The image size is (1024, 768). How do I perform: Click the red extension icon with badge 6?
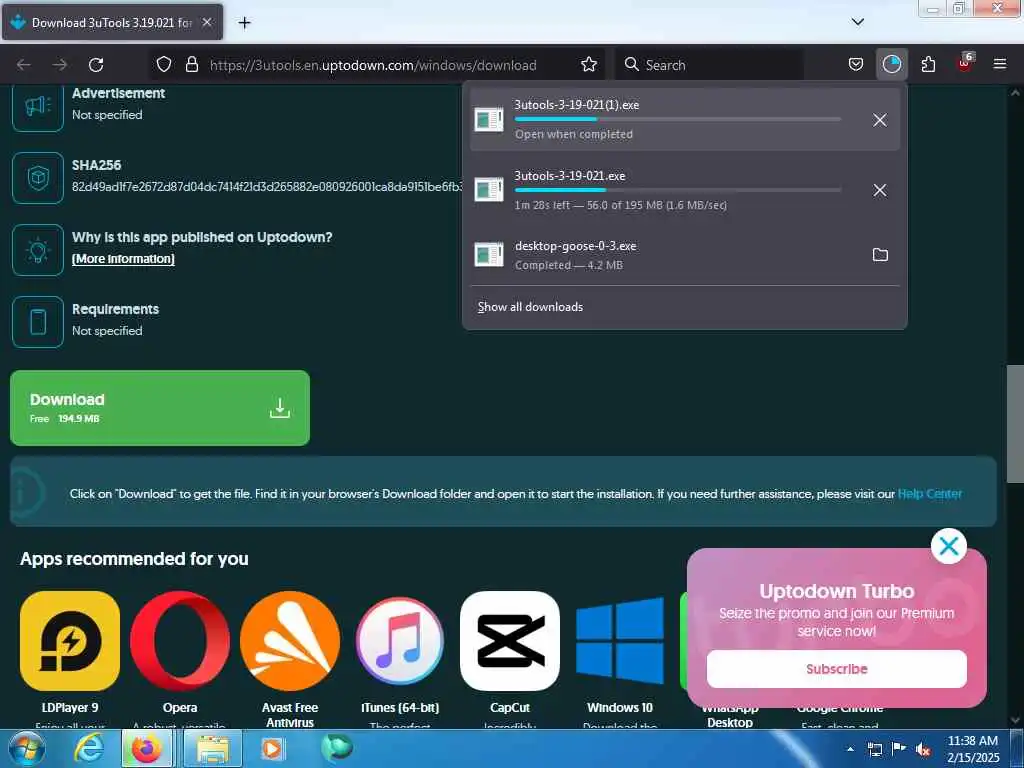tap(965, 63)
